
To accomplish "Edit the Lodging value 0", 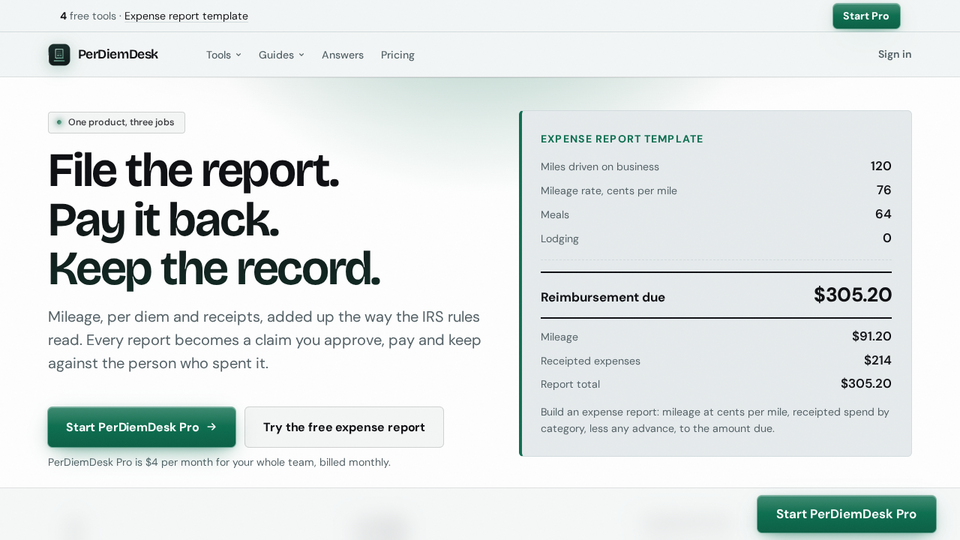I will pos(887,238).
